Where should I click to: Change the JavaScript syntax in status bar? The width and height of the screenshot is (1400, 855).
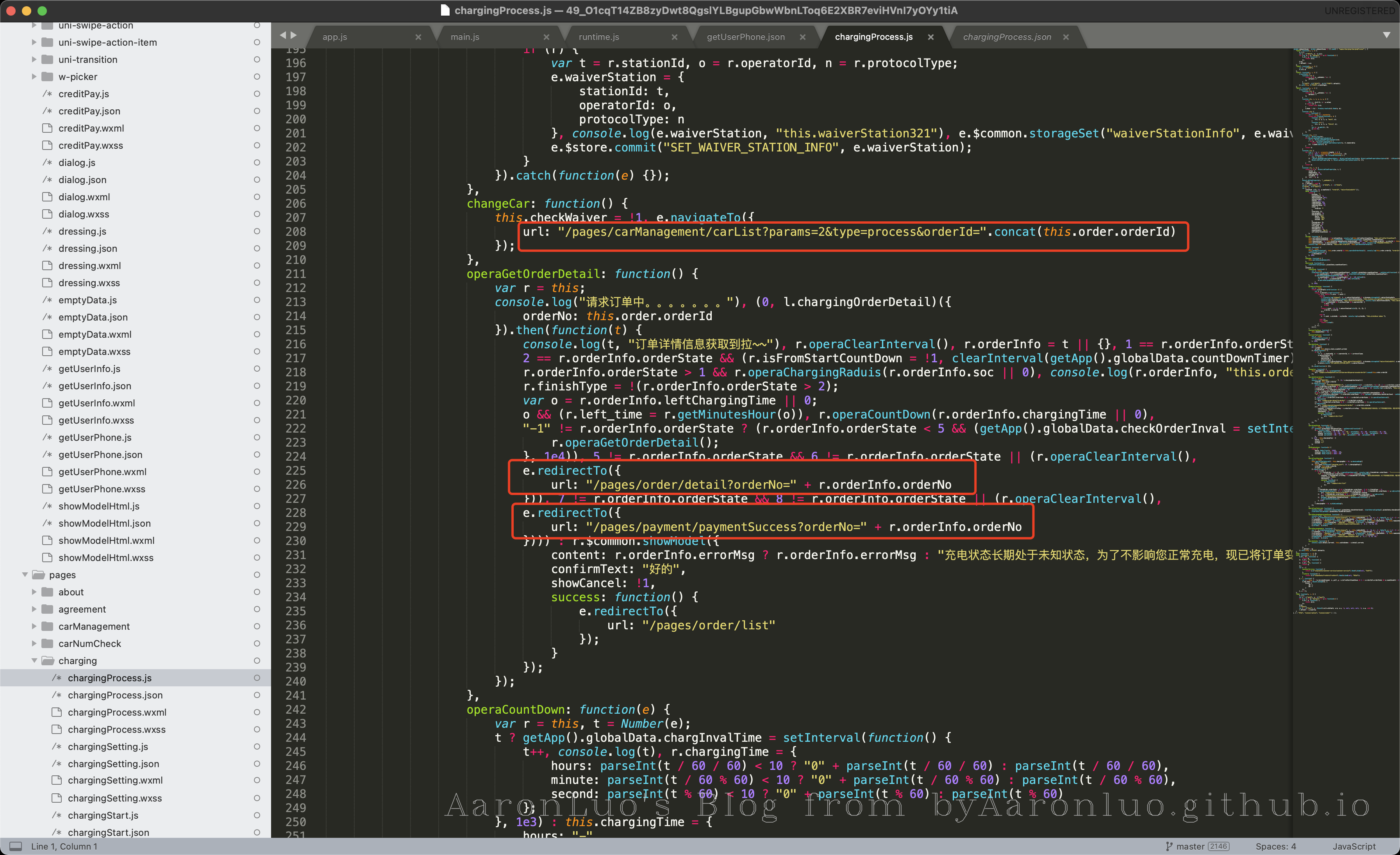(x=1354, y=846)
